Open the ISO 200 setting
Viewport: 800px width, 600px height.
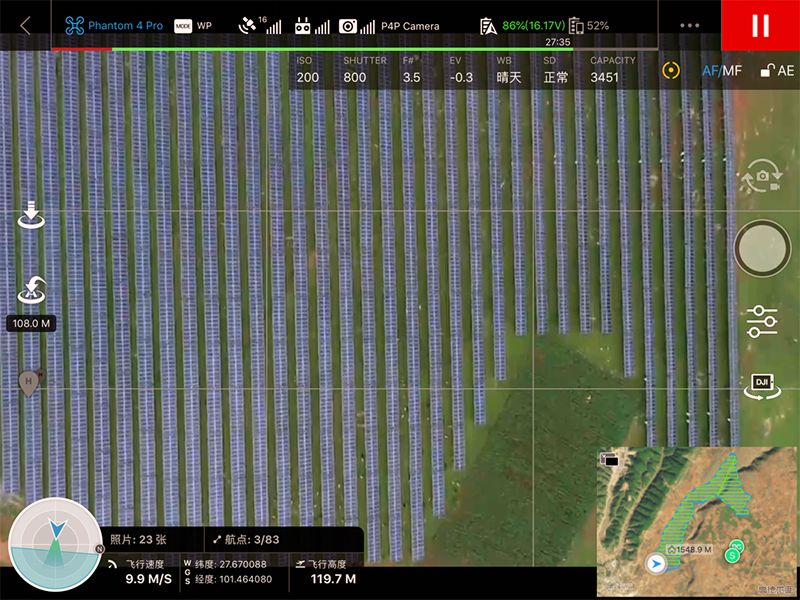tap(308, 69)
